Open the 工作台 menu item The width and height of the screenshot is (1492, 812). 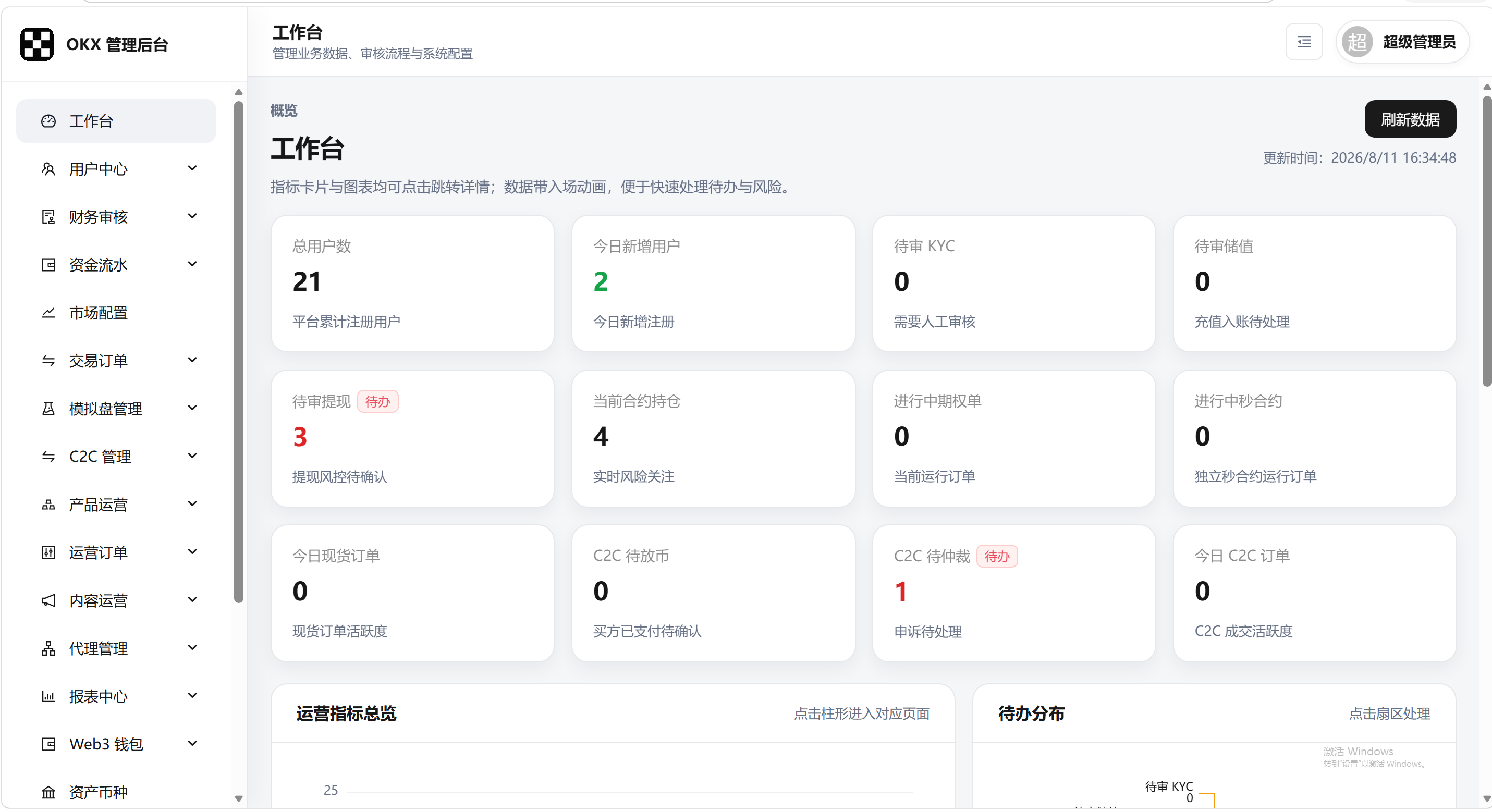pos(116,121)
